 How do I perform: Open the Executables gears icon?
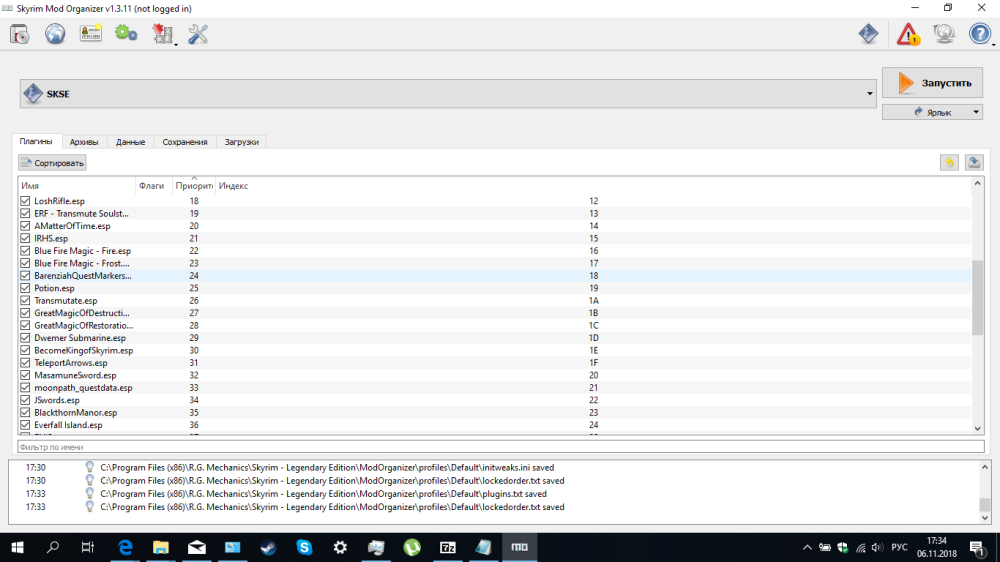tap(126, 34)
